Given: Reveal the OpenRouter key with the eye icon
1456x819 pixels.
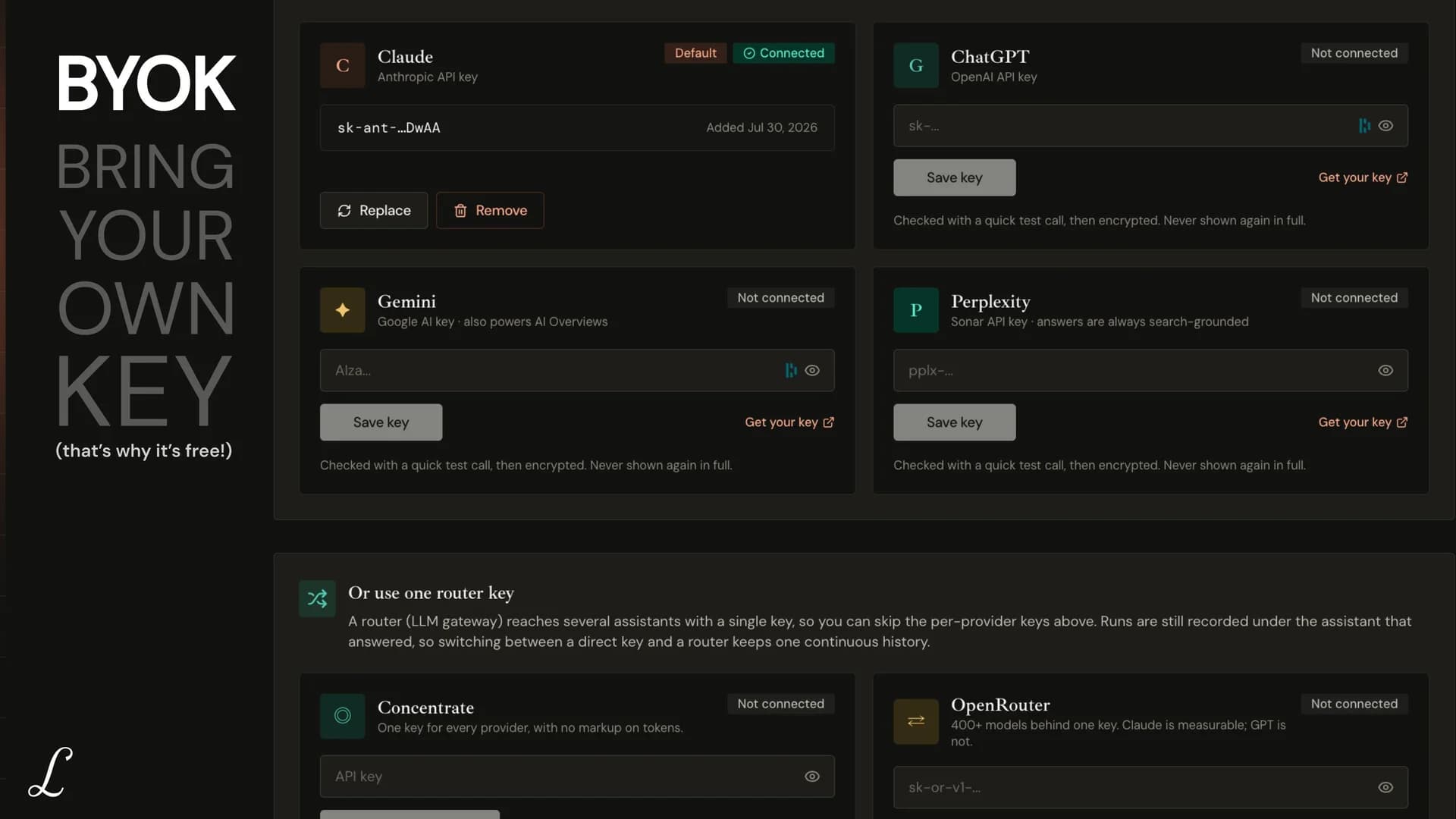Looking at the screenshot, I should tap(1385, 788).
